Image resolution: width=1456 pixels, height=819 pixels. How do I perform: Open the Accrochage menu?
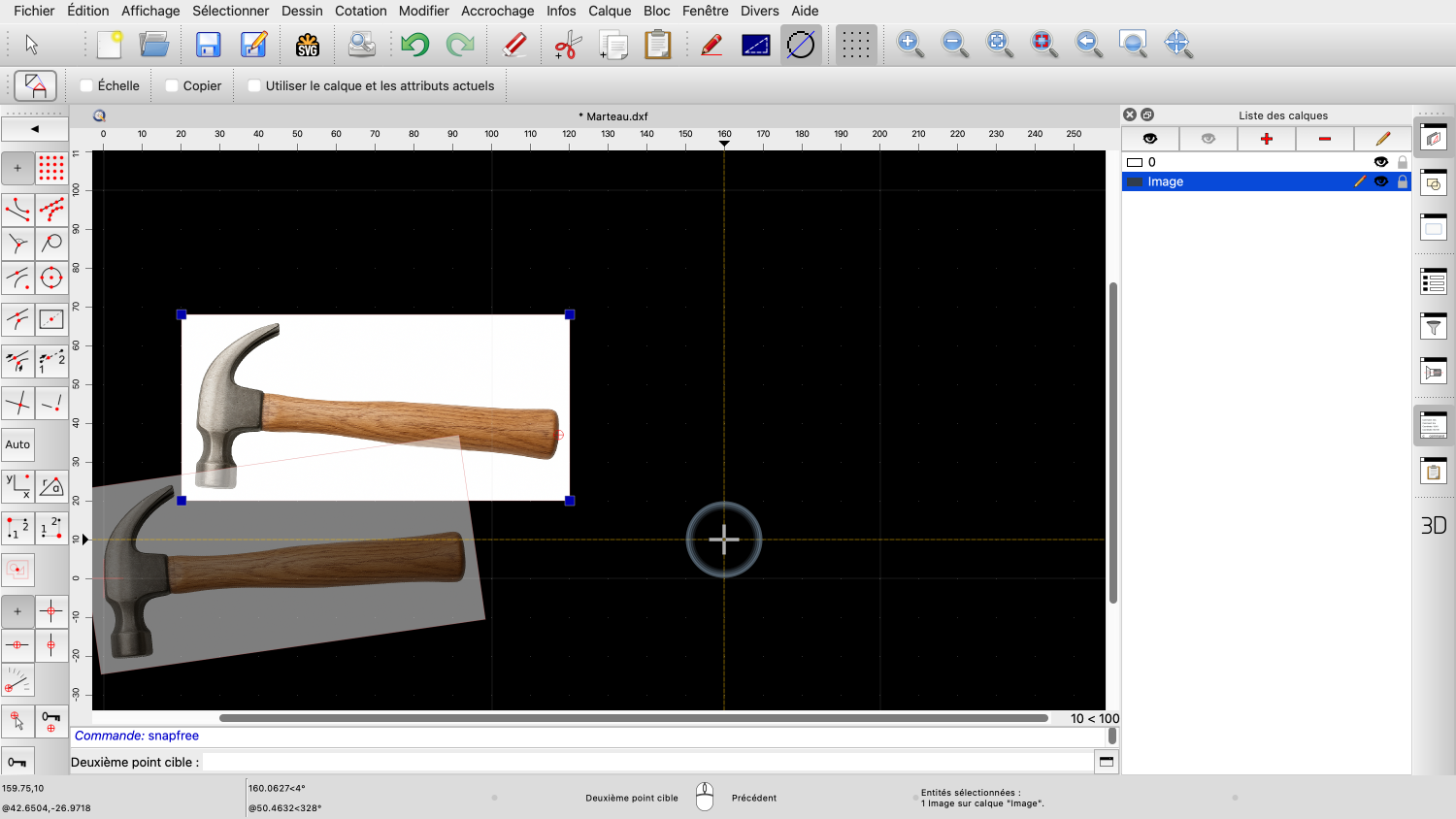pos(497,11)
